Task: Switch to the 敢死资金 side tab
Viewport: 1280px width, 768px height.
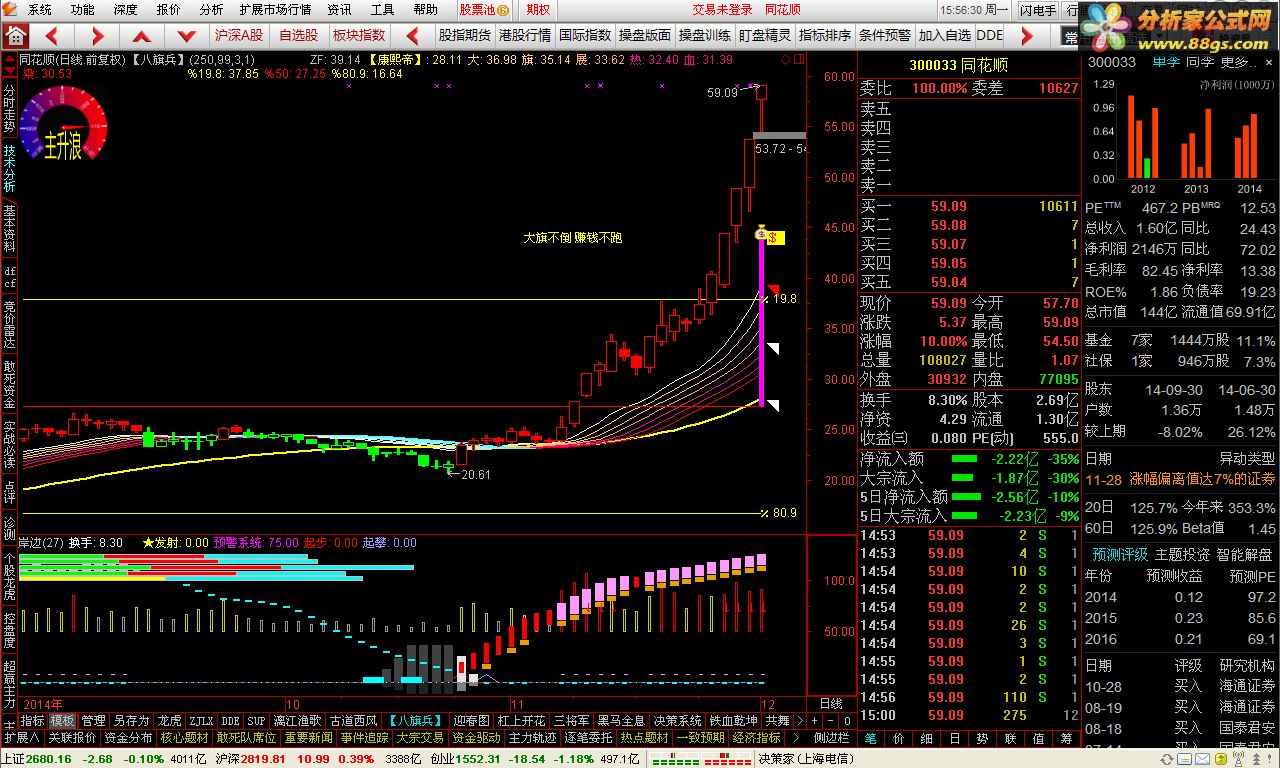Action: (x=9, y=384)
